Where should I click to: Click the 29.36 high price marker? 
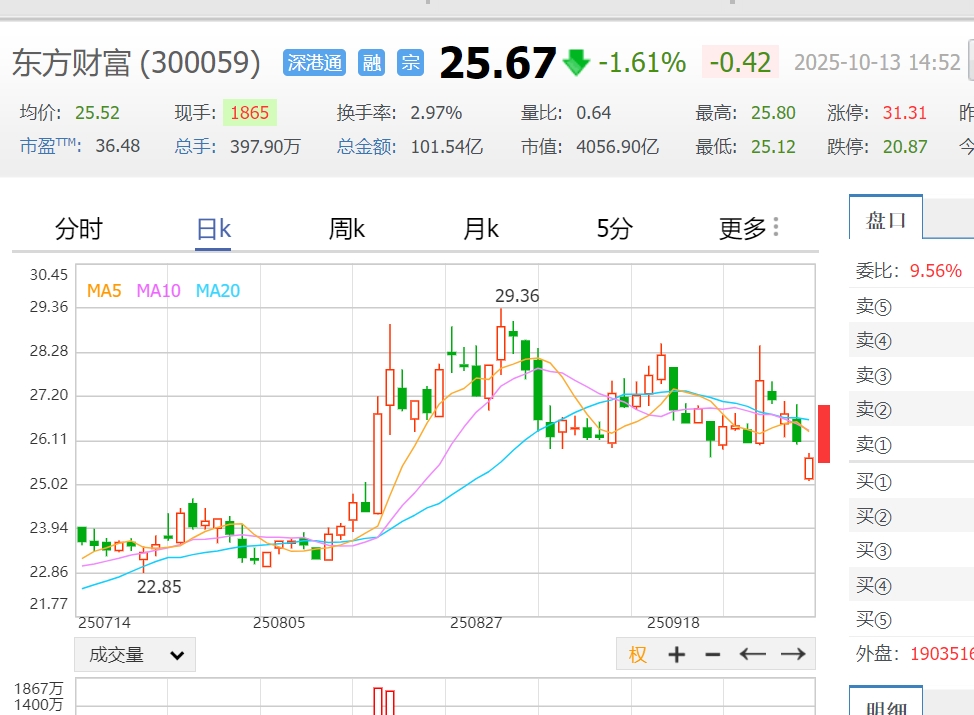(517, 296)
